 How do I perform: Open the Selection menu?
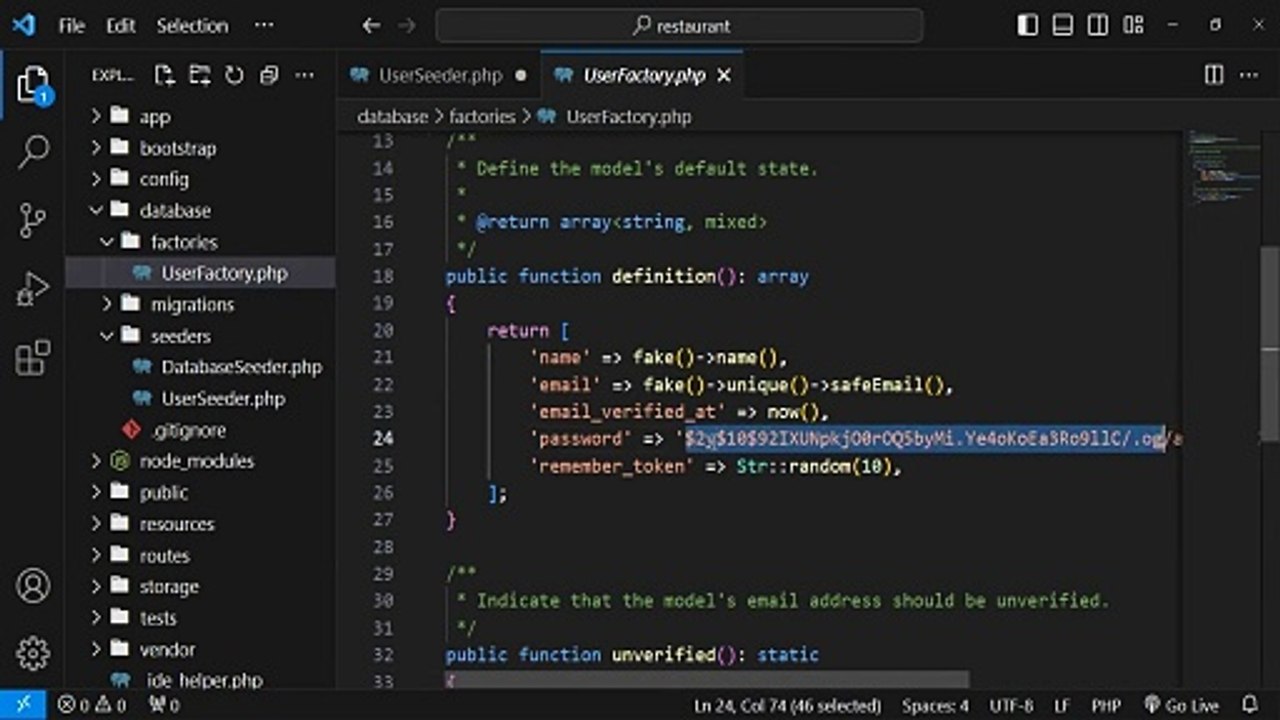click(x=192, y=26)
